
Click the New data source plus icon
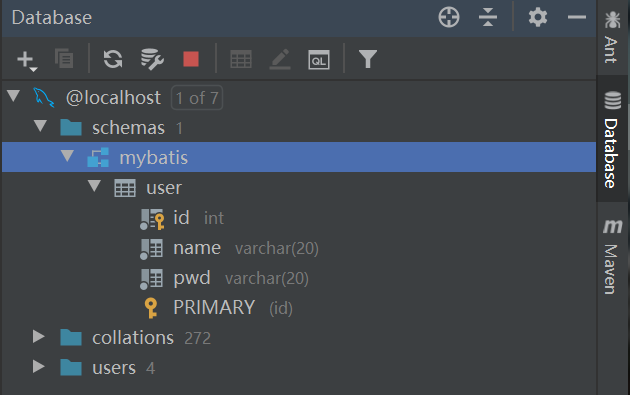[x=27, y=60]
